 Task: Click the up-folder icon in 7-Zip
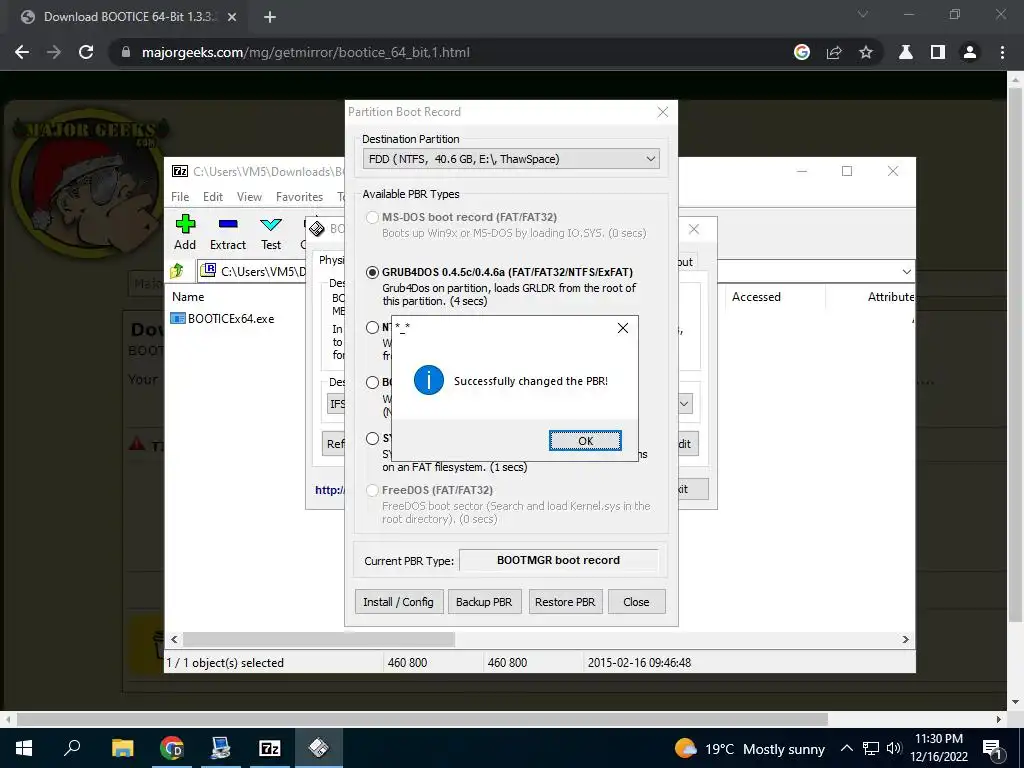pos(176,270)
